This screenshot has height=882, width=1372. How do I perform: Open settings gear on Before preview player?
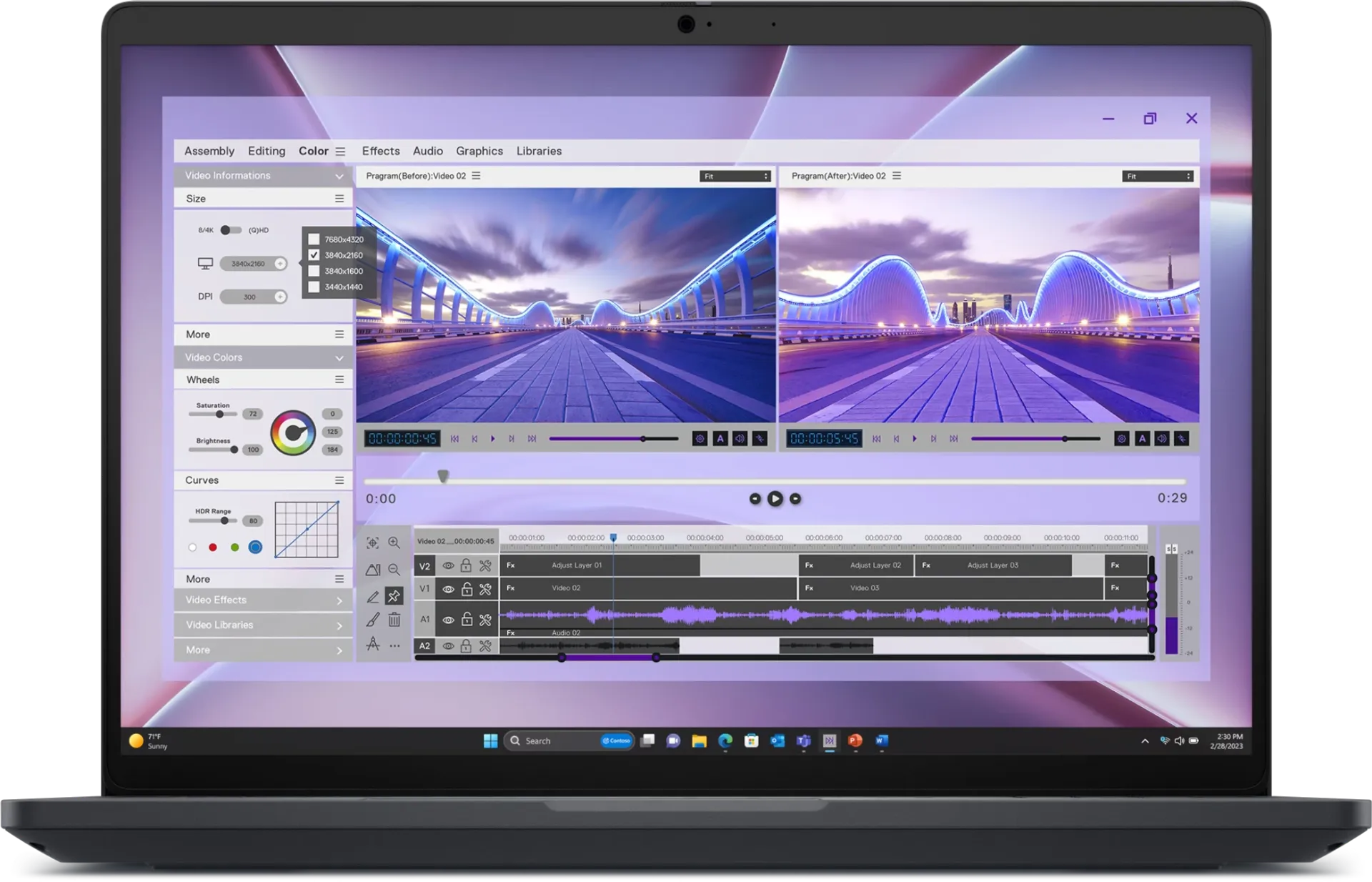point(699,438)
